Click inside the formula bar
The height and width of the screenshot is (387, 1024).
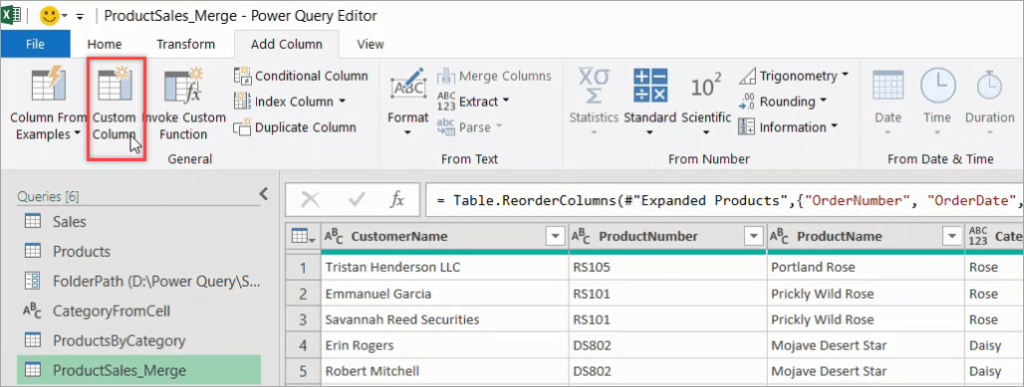click(724, 200)
